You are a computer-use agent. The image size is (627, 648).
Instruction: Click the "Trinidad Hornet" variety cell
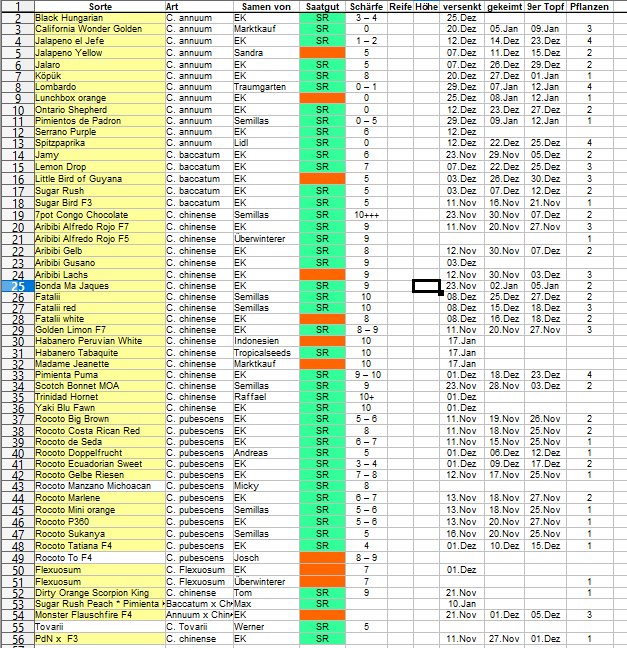pos(98,396)
